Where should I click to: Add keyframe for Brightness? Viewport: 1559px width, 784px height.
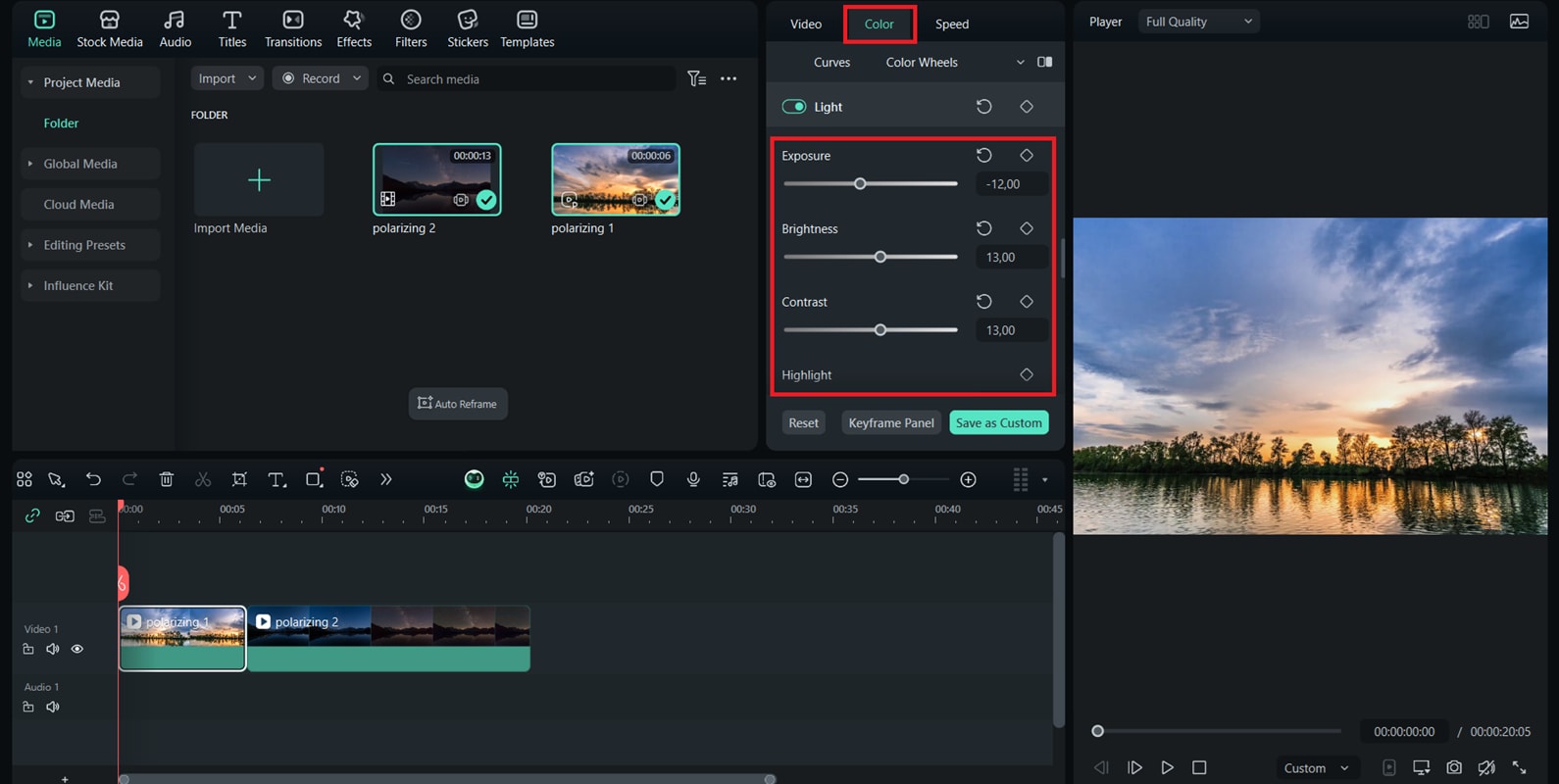(x=1027, y=228)
